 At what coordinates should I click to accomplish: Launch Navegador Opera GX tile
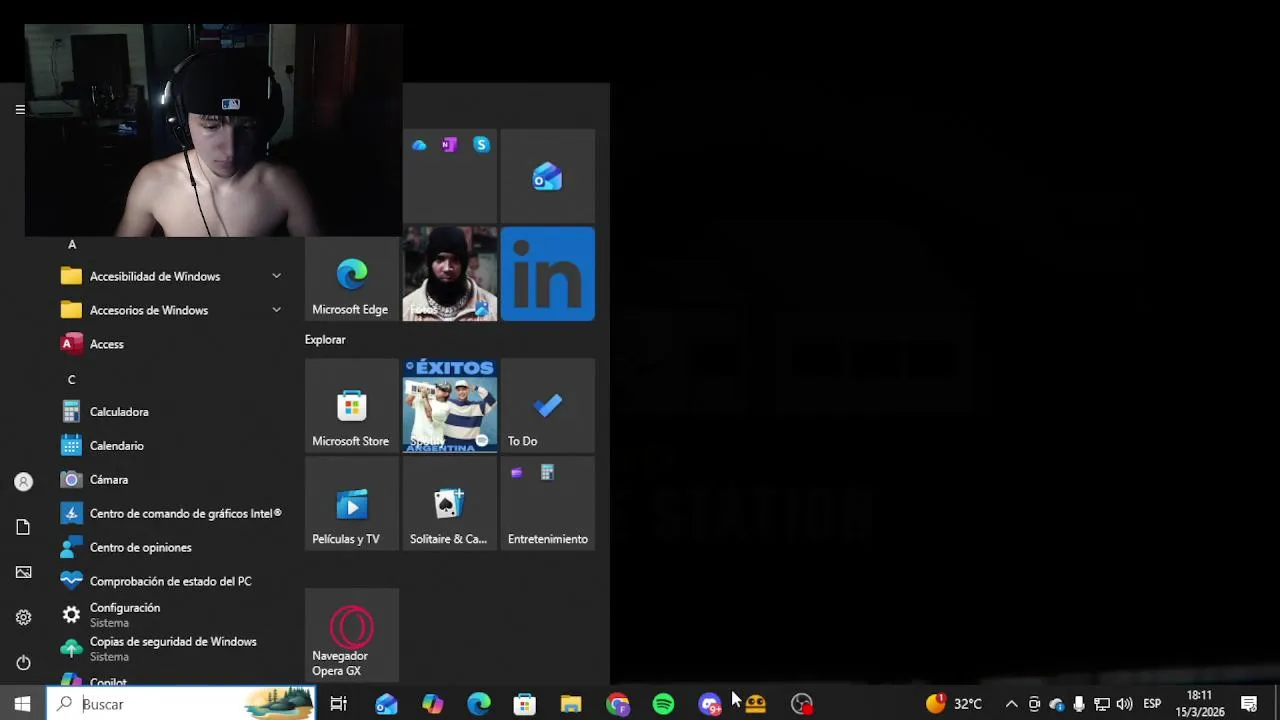[351, 635]
